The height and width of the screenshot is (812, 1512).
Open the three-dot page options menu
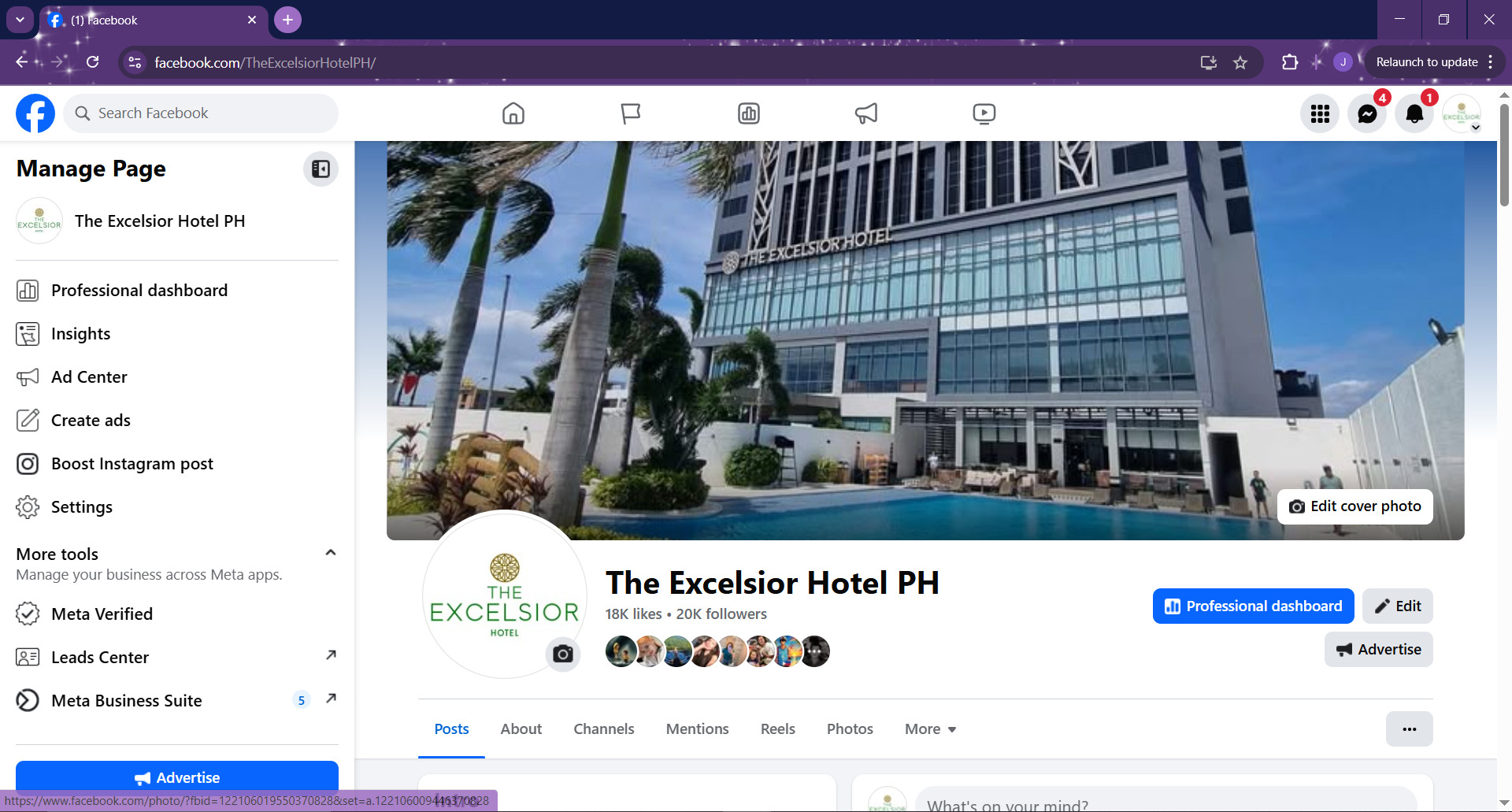point(1409,729)
